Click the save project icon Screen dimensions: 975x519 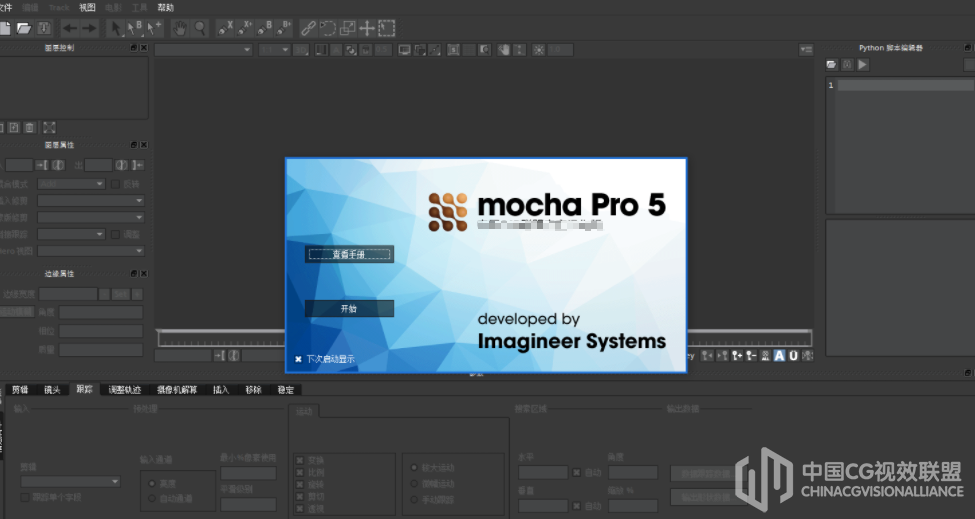point(44,28)
